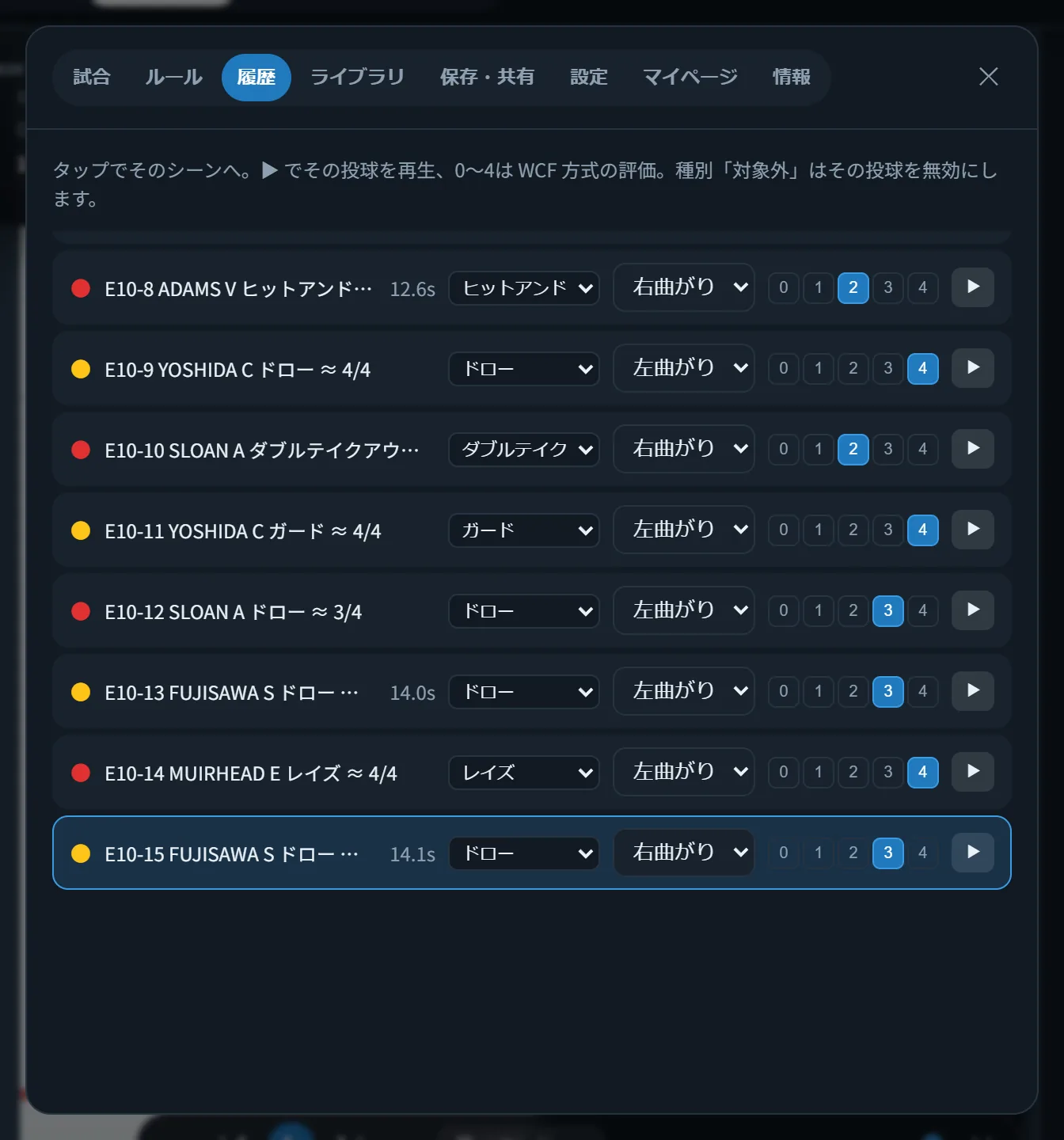
Task: Go to the 設定 tab
Action: (589, 77)
